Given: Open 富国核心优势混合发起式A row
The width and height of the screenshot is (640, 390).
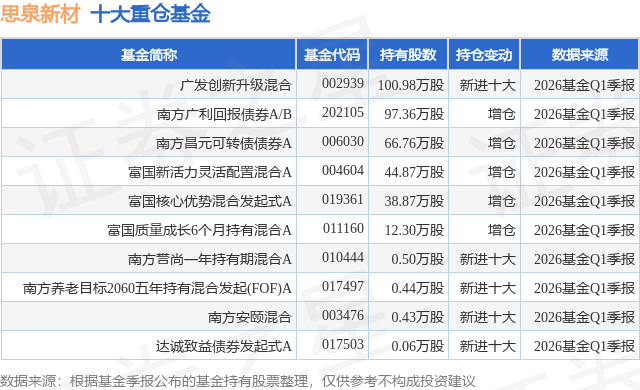Looking at the screenshot, I should [210, 201].
